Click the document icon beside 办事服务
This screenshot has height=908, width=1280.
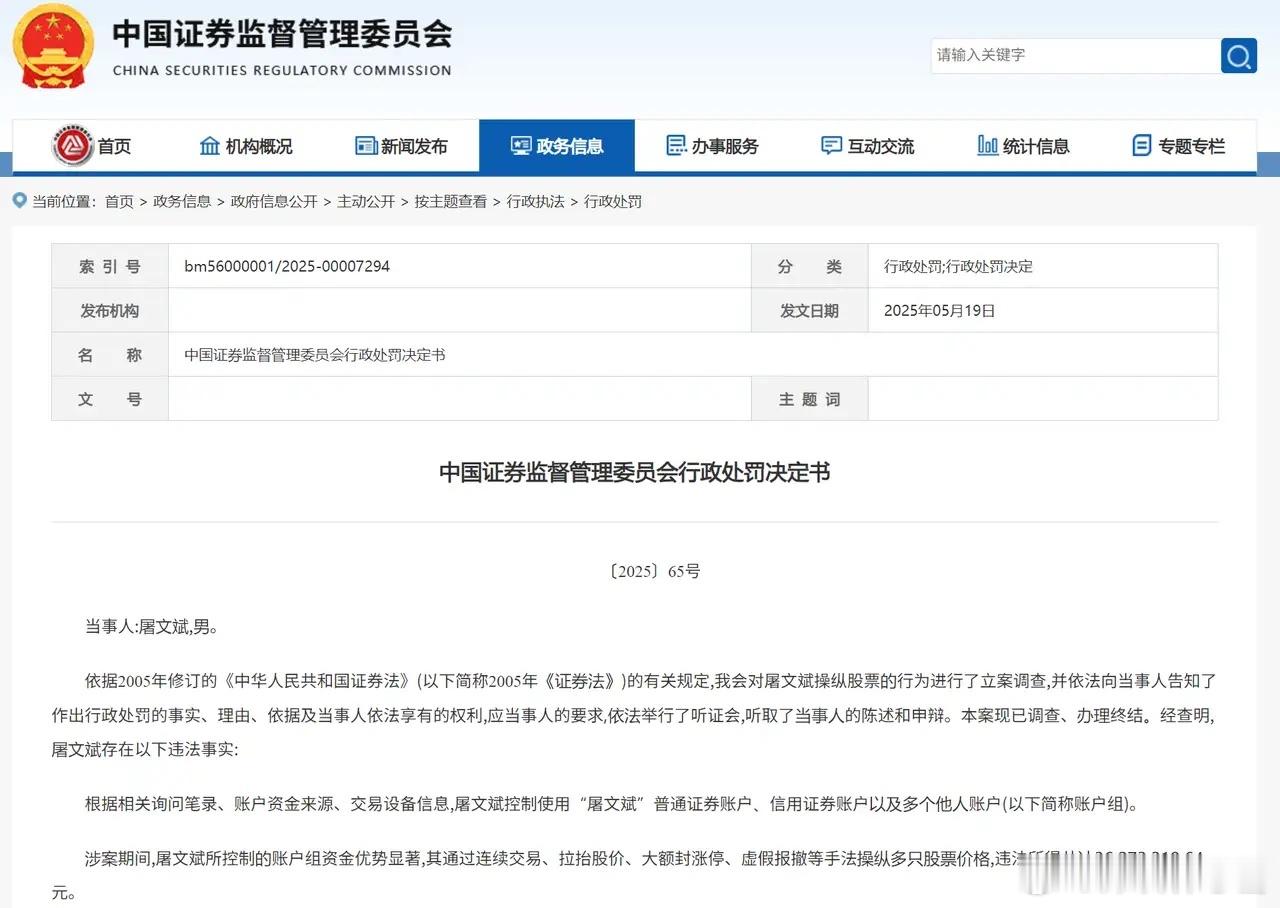[x=676, y=146]
